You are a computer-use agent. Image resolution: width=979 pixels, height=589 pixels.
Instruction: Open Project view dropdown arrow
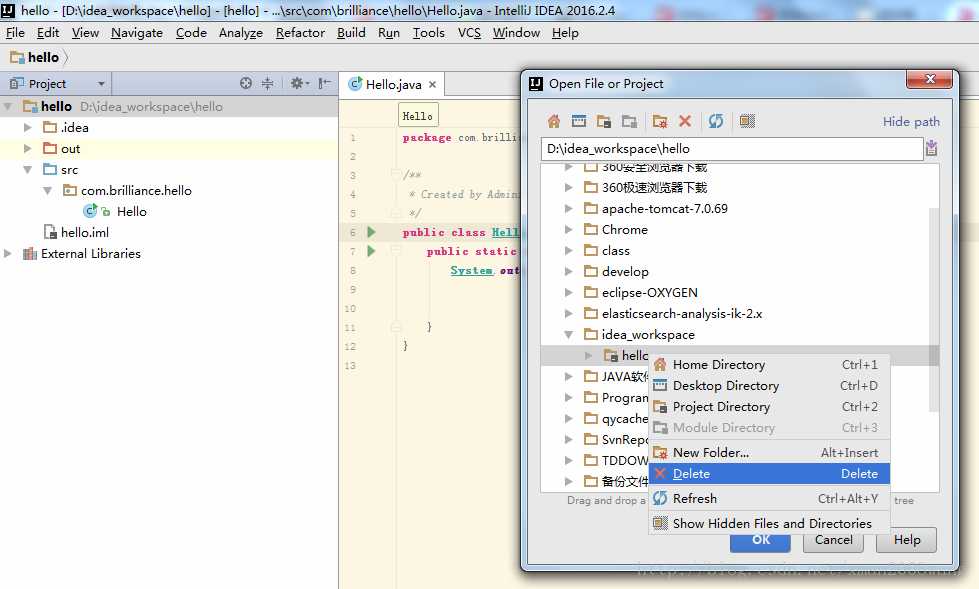[x=101, y=84]
